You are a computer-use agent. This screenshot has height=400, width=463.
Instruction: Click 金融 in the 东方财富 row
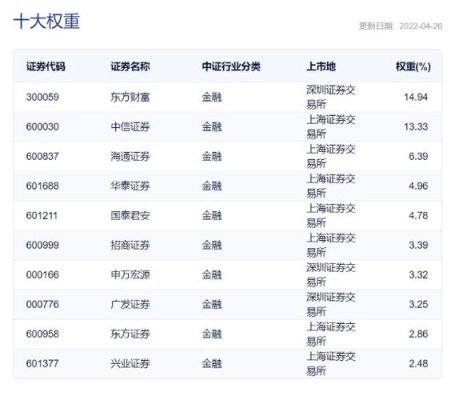pyautogui.click(x=212, y=97)
